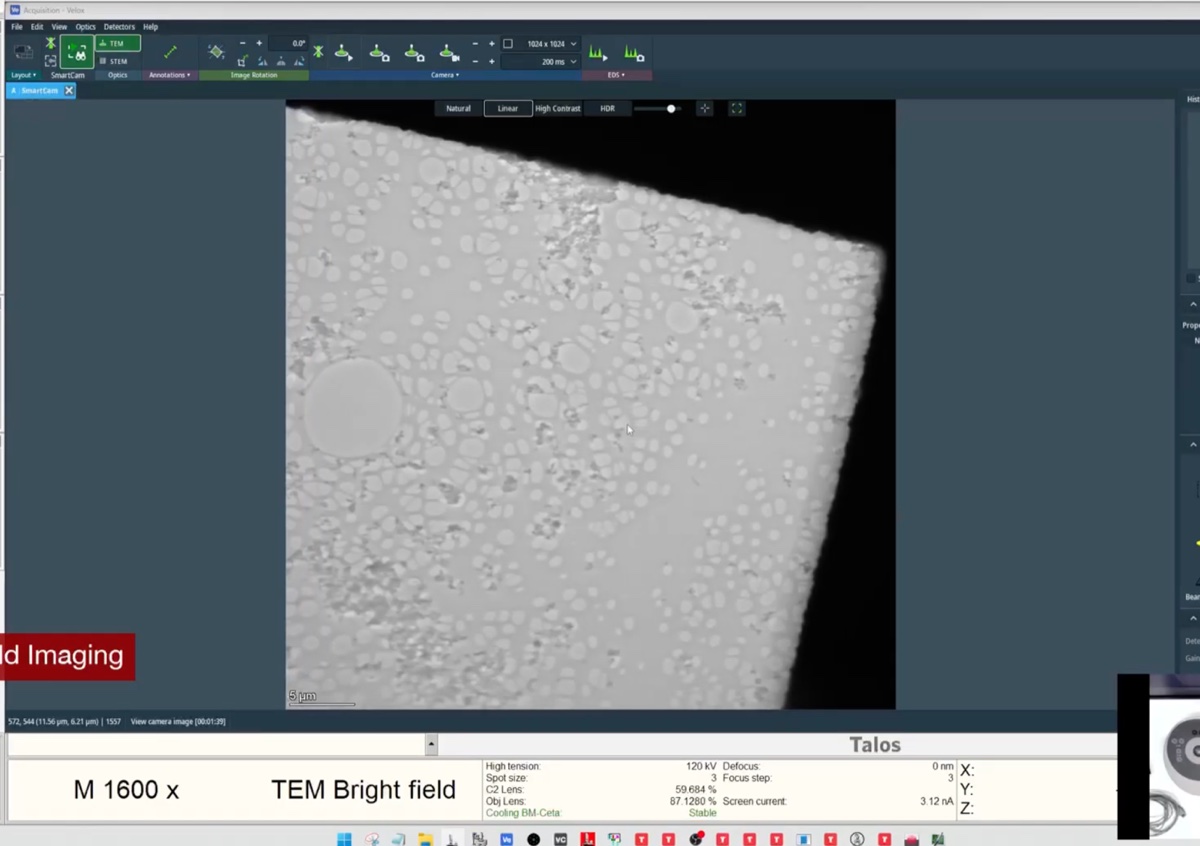Click the C2 Lens 59.684 % value
The width and height of the screenshot is (1200, 846).
695,789
